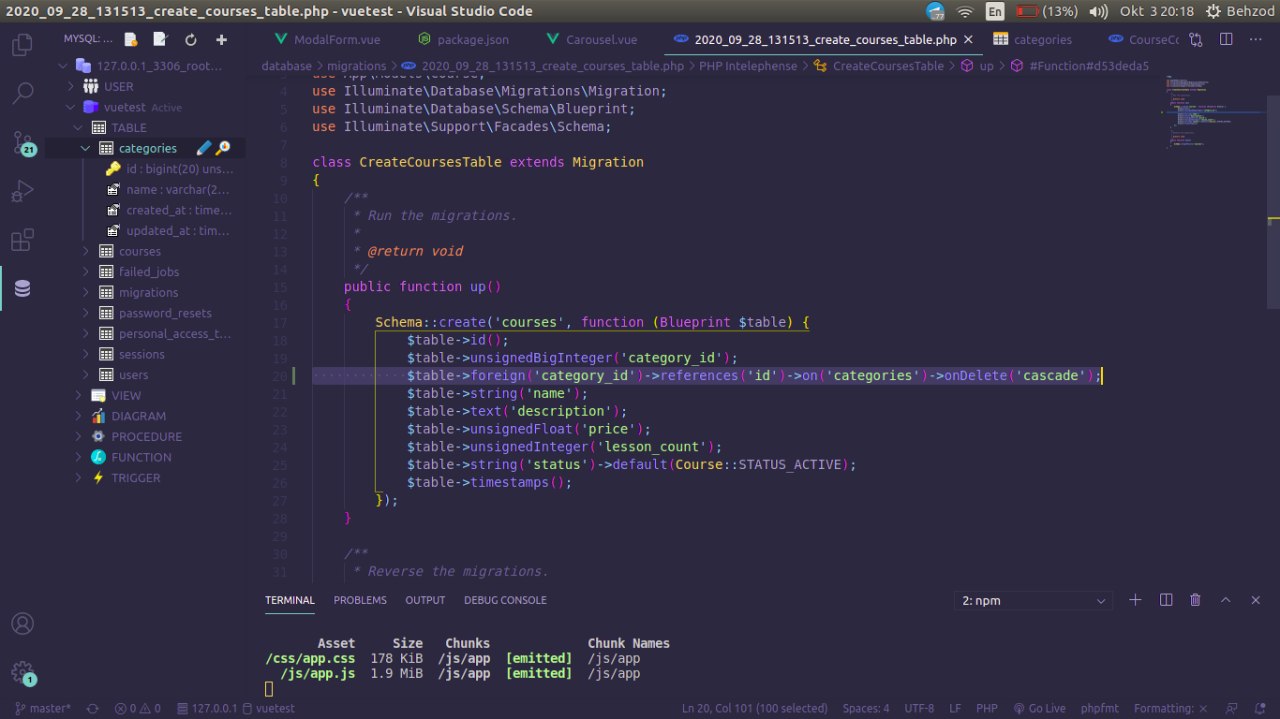Click the PHP language mode in the status bar
Image resolution: width=1280 pixels, height=719 pixels.
[x=986, y=708]
